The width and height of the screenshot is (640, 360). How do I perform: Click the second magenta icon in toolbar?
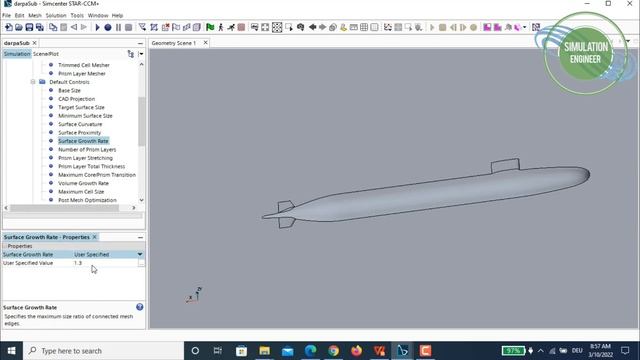(498, 27)
